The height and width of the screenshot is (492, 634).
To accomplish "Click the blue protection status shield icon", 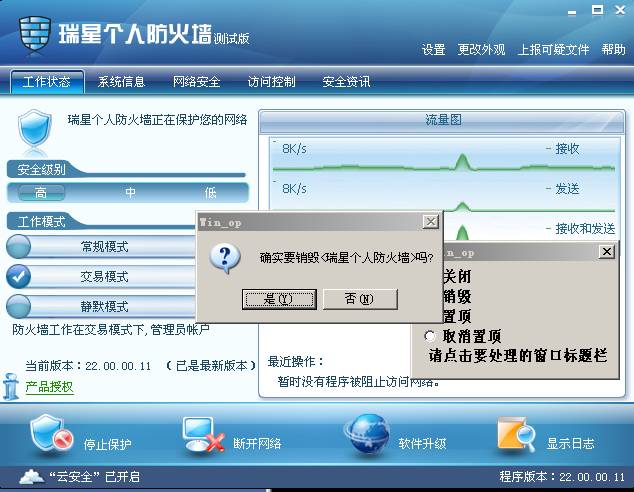I will pos(34,129).
